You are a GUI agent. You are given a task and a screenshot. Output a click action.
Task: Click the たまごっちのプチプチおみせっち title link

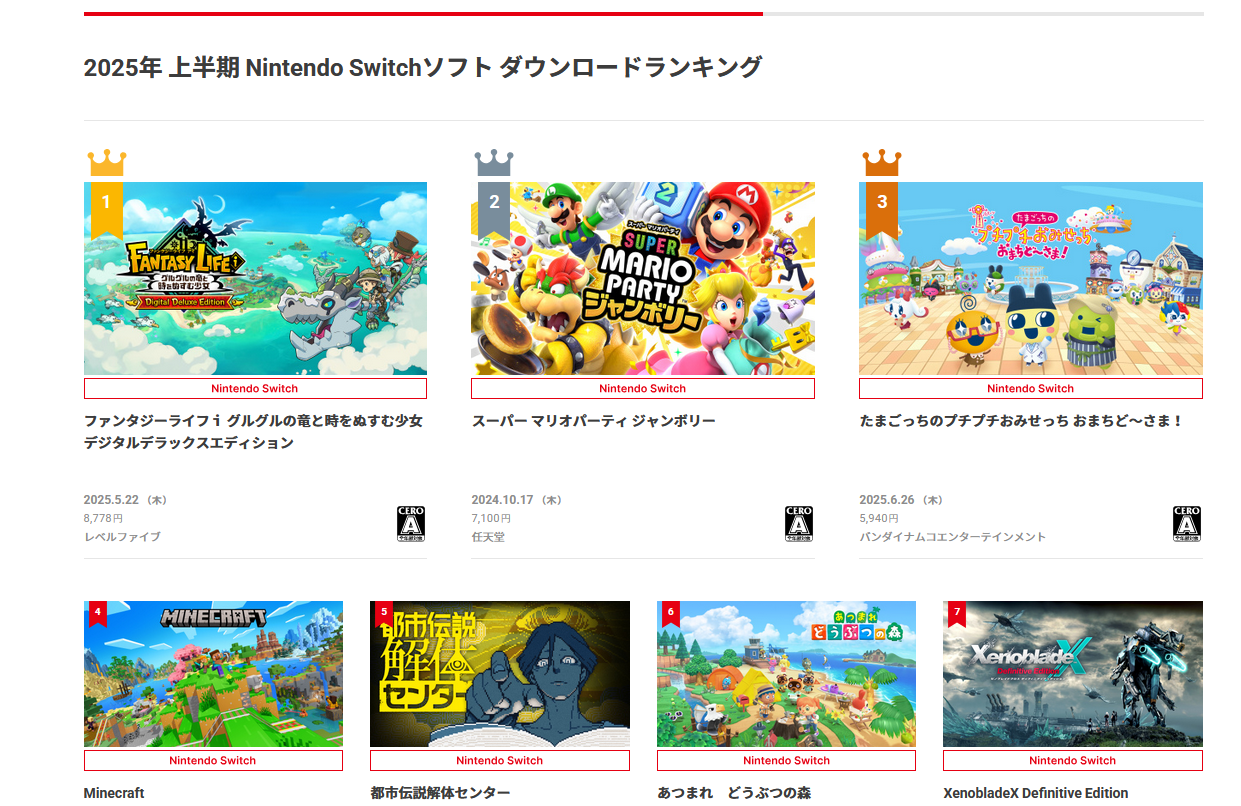[x=1021, y=421]
